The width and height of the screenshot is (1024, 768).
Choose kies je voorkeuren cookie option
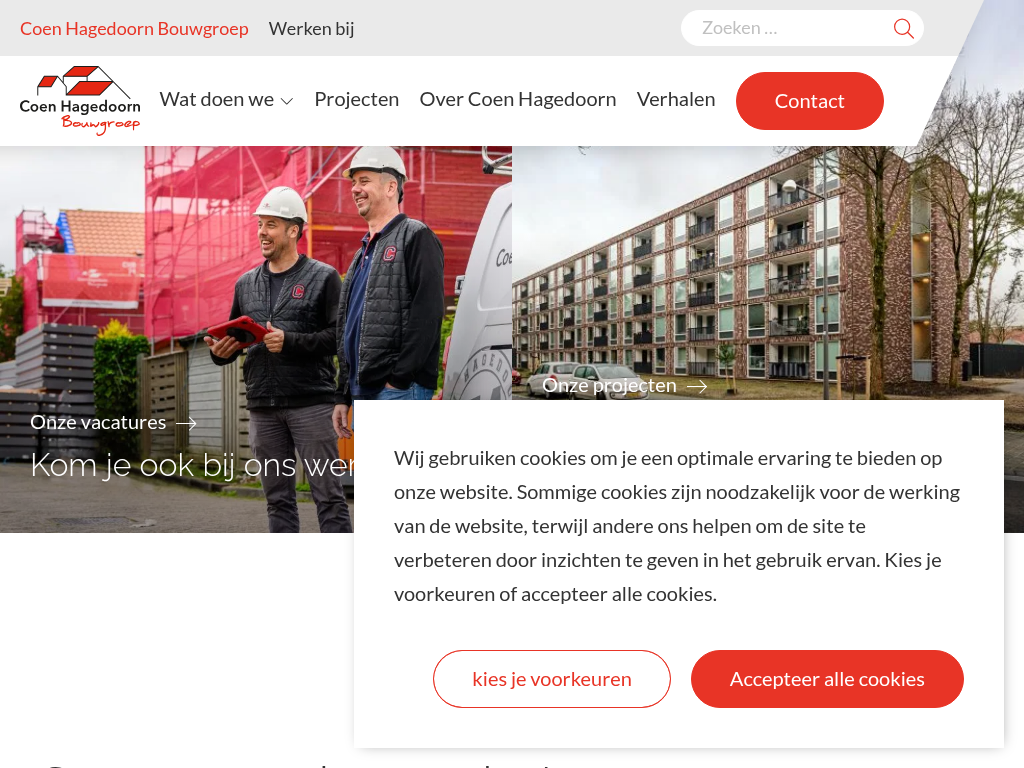552,679
